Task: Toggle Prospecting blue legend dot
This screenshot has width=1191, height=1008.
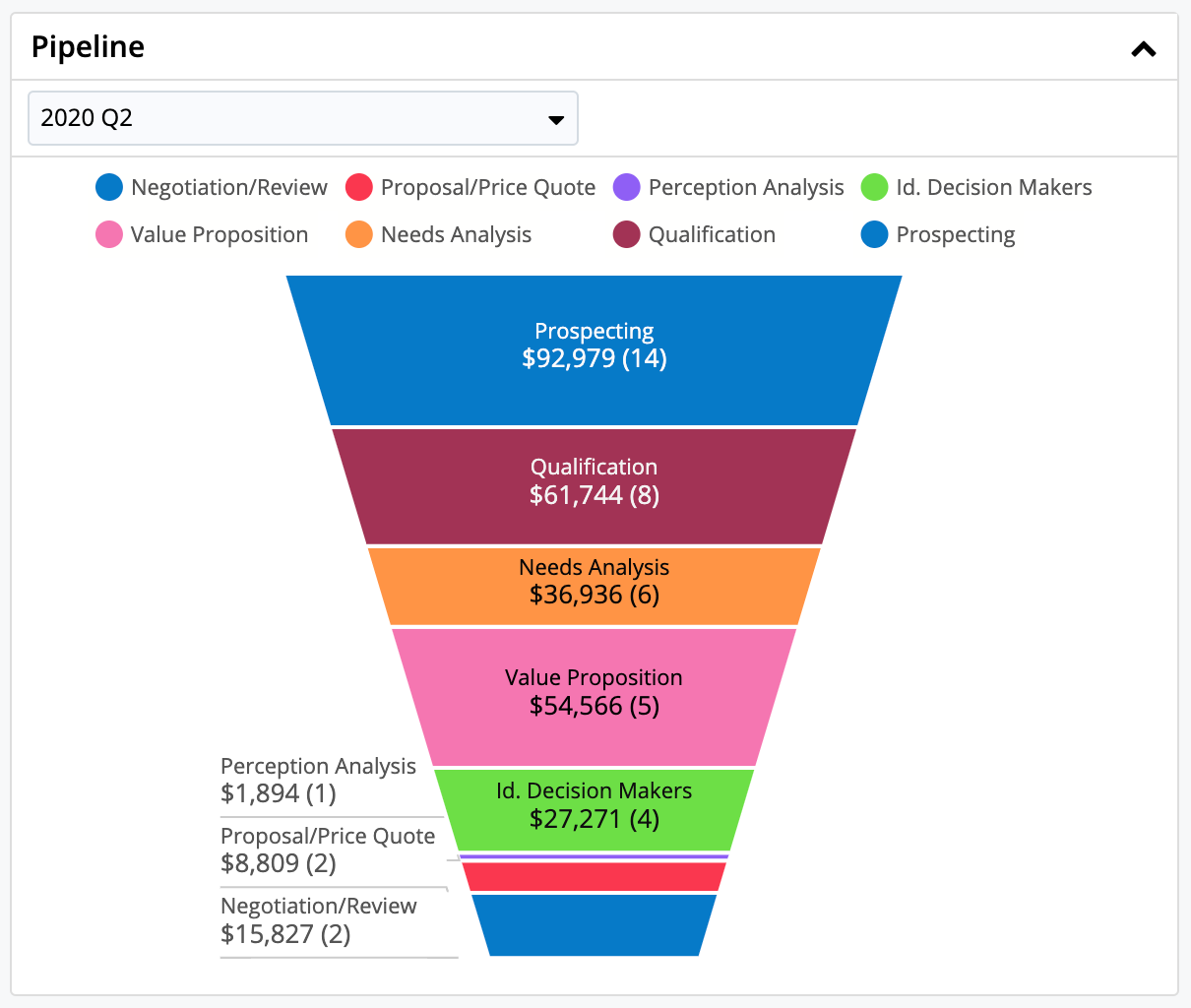Action: (875, 234)
